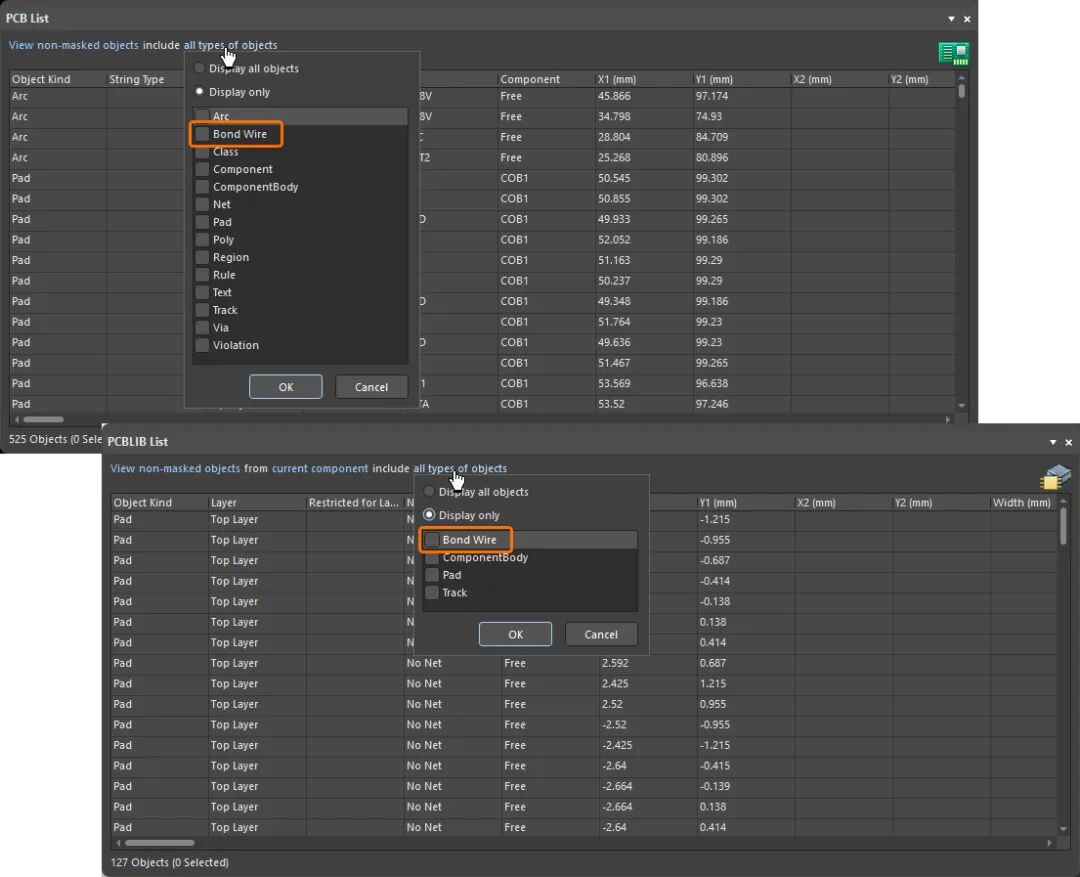Click 'current component' link in PCBLIB List

[320, 468]
